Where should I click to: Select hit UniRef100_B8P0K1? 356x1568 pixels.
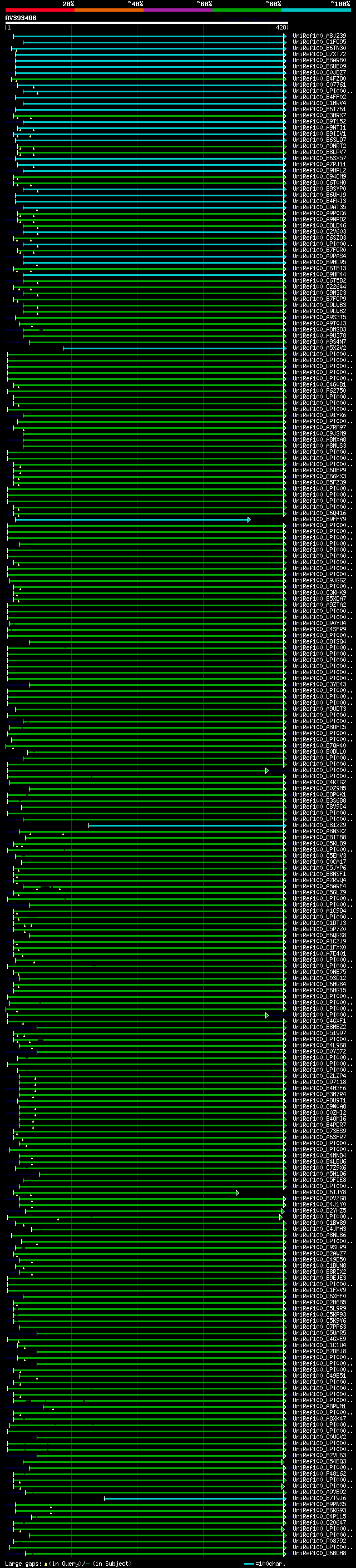coord(319,794)
